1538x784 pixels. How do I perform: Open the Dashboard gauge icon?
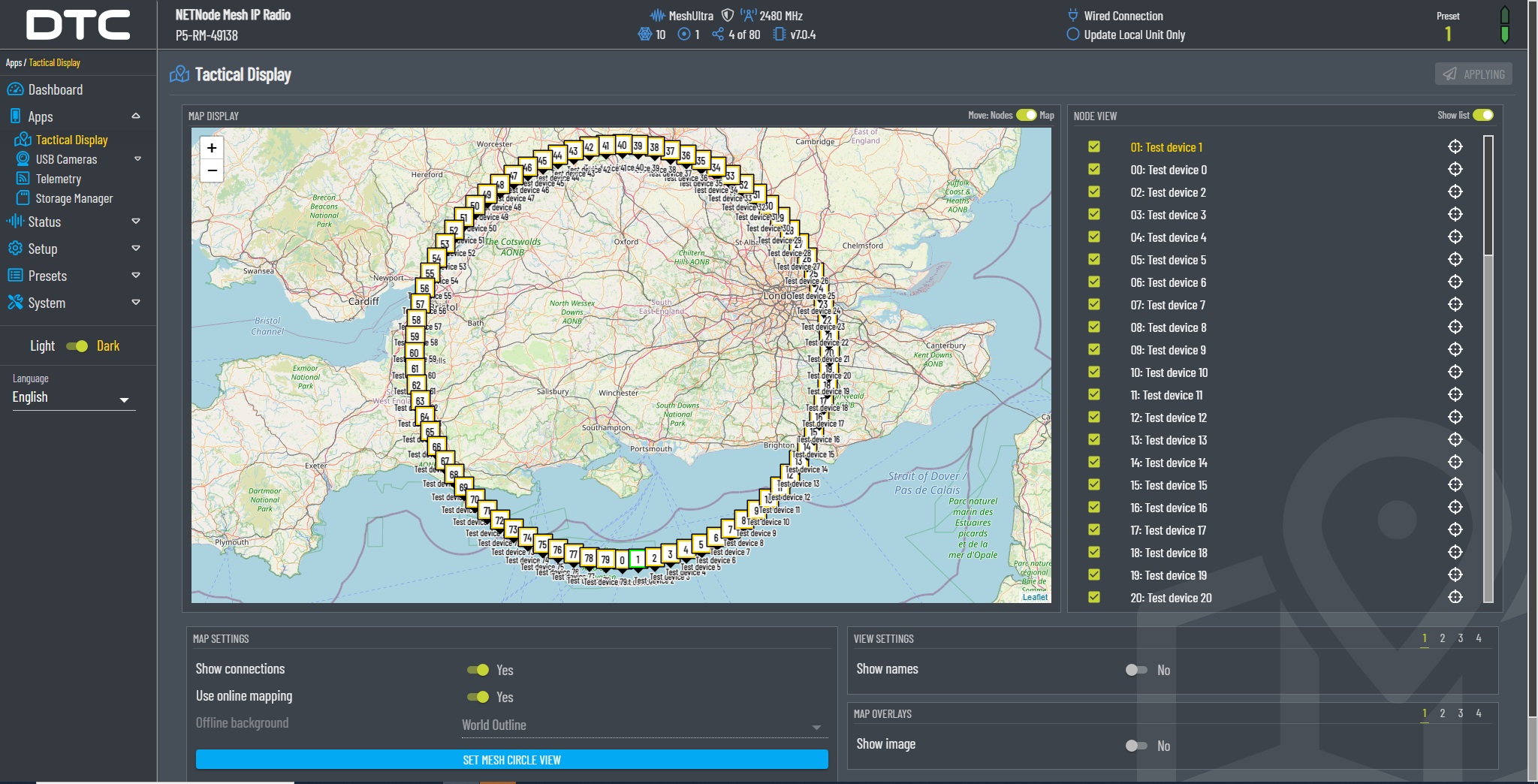[x=15, y=90]
